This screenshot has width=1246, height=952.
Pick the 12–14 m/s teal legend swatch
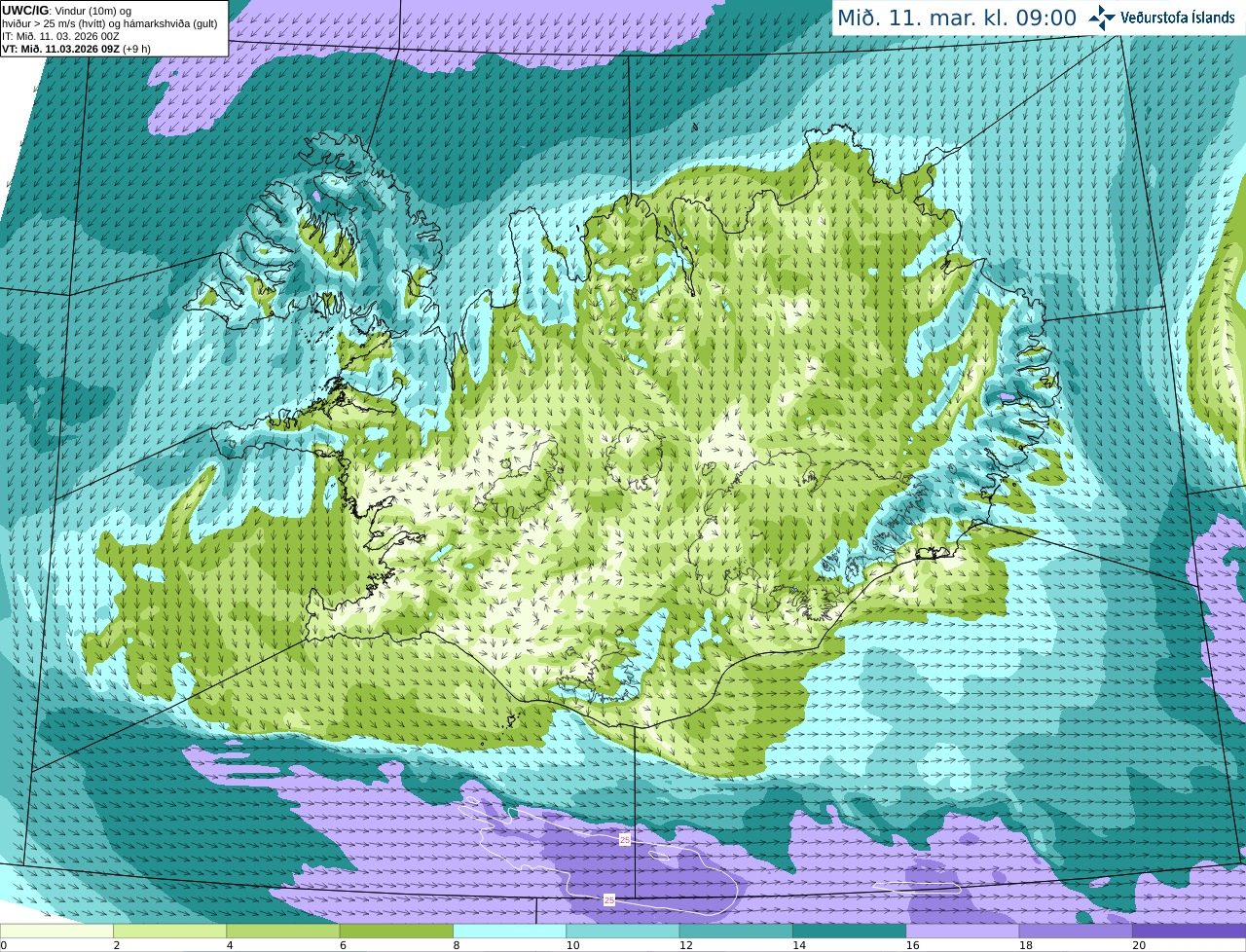[736, 932]
